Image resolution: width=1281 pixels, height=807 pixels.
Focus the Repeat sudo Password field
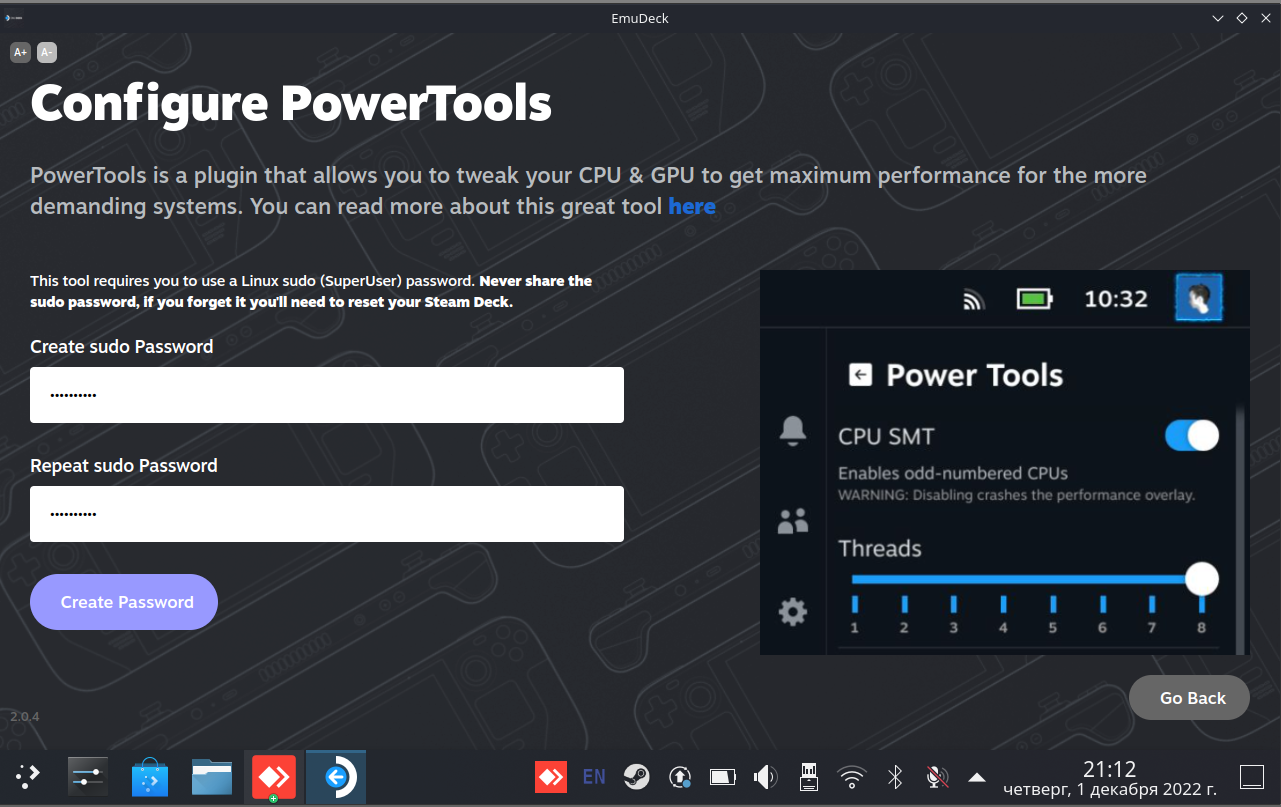click(x=327, y=514)
